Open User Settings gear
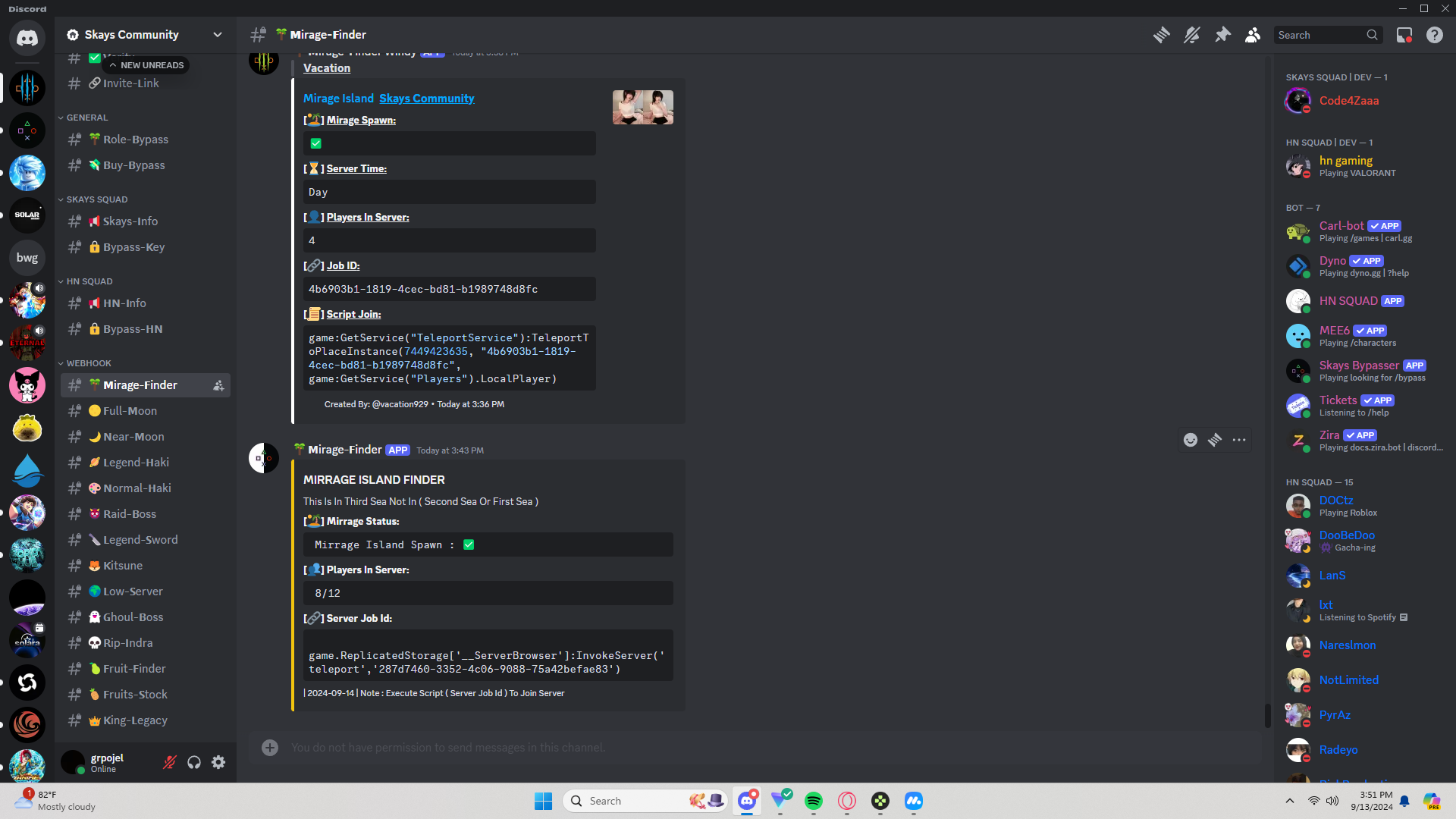 click(218, 762)
